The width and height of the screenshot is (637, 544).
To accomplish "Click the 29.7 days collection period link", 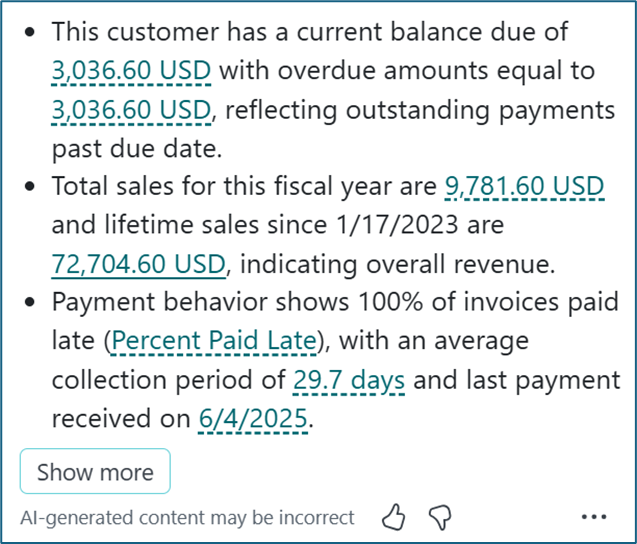I will (348, 381).
